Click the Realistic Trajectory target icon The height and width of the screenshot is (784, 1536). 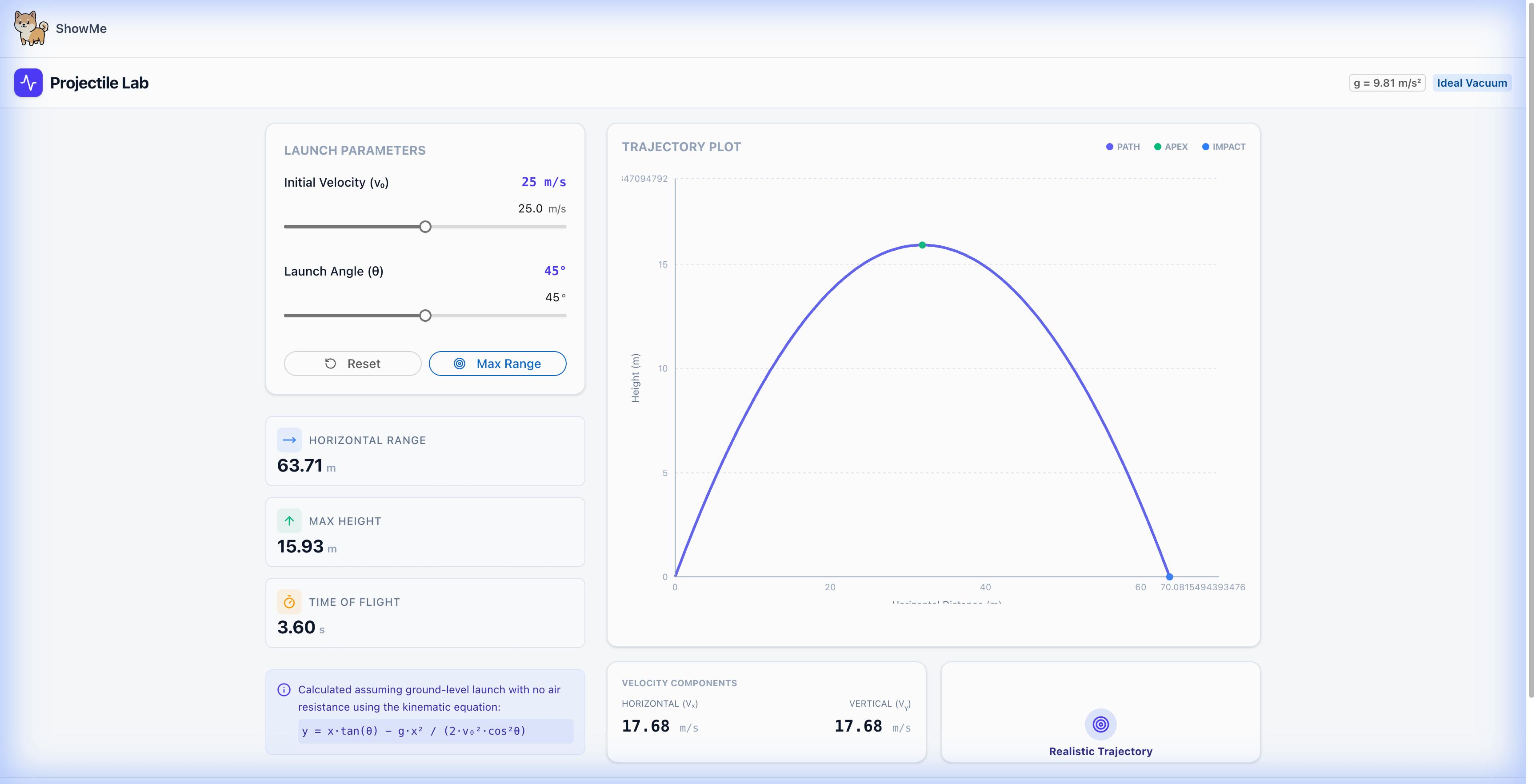(x=1100, y=724)
